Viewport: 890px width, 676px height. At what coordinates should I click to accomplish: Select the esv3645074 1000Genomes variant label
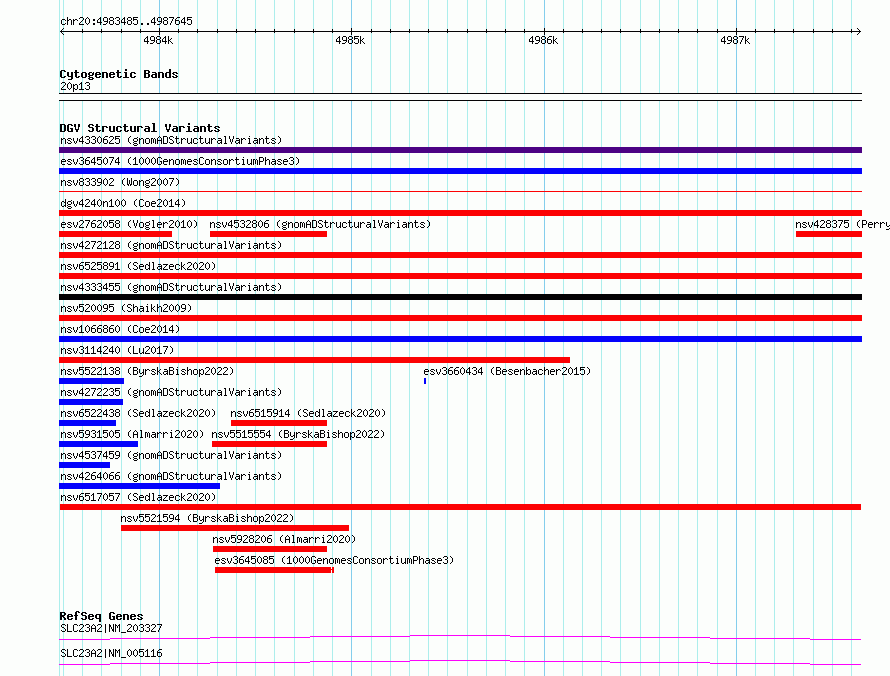coord(180,161)
